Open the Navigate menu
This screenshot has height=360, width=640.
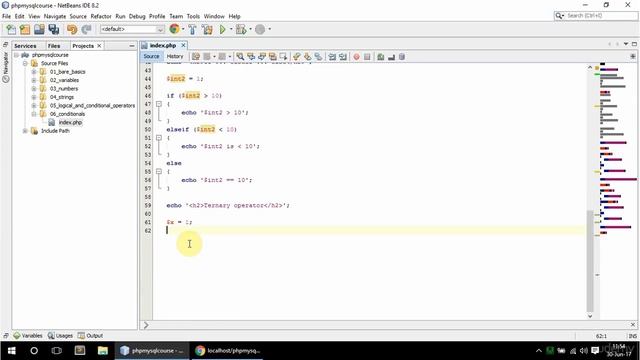55,16
